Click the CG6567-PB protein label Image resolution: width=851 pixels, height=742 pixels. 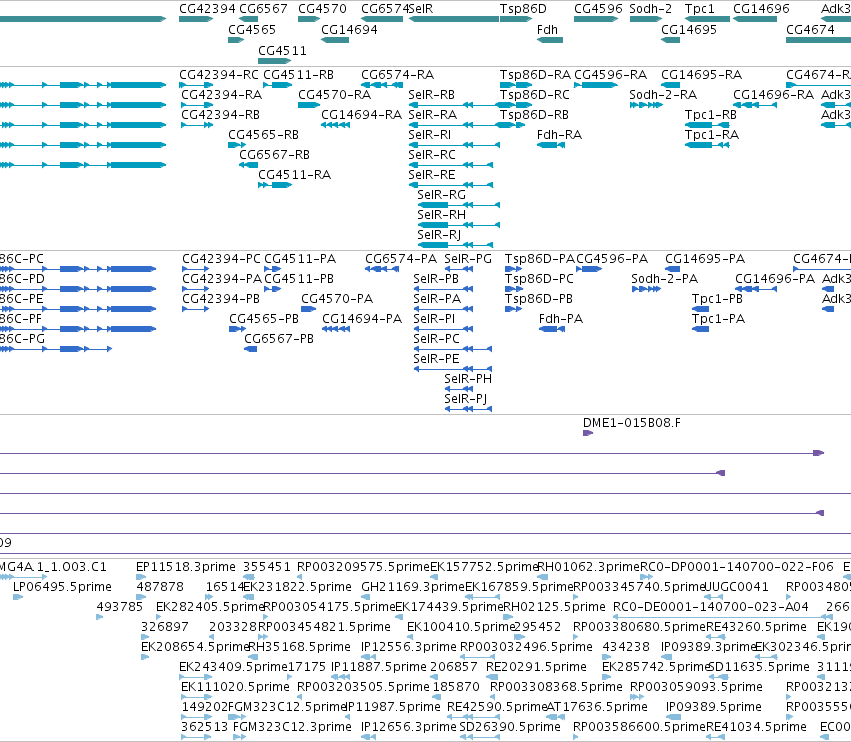(279, 339)
